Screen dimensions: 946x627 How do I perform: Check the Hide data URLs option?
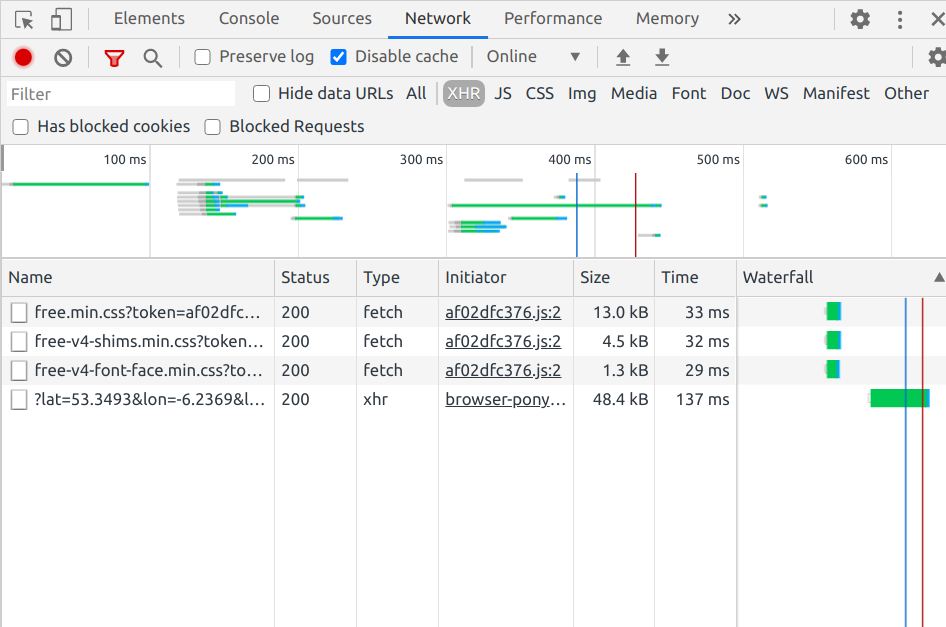262,94
